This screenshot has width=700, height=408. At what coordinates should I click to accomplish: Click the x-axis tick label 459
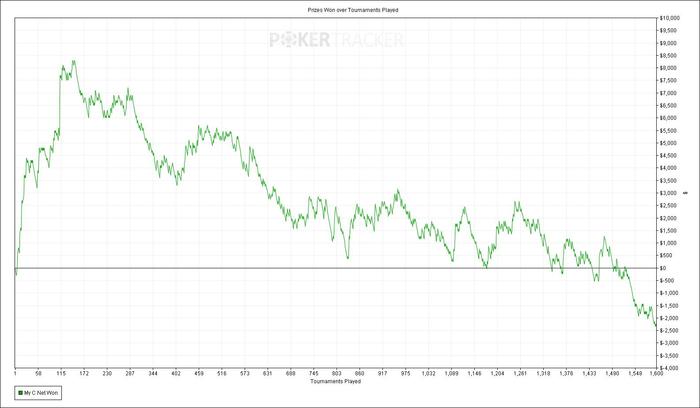point(199,373)
